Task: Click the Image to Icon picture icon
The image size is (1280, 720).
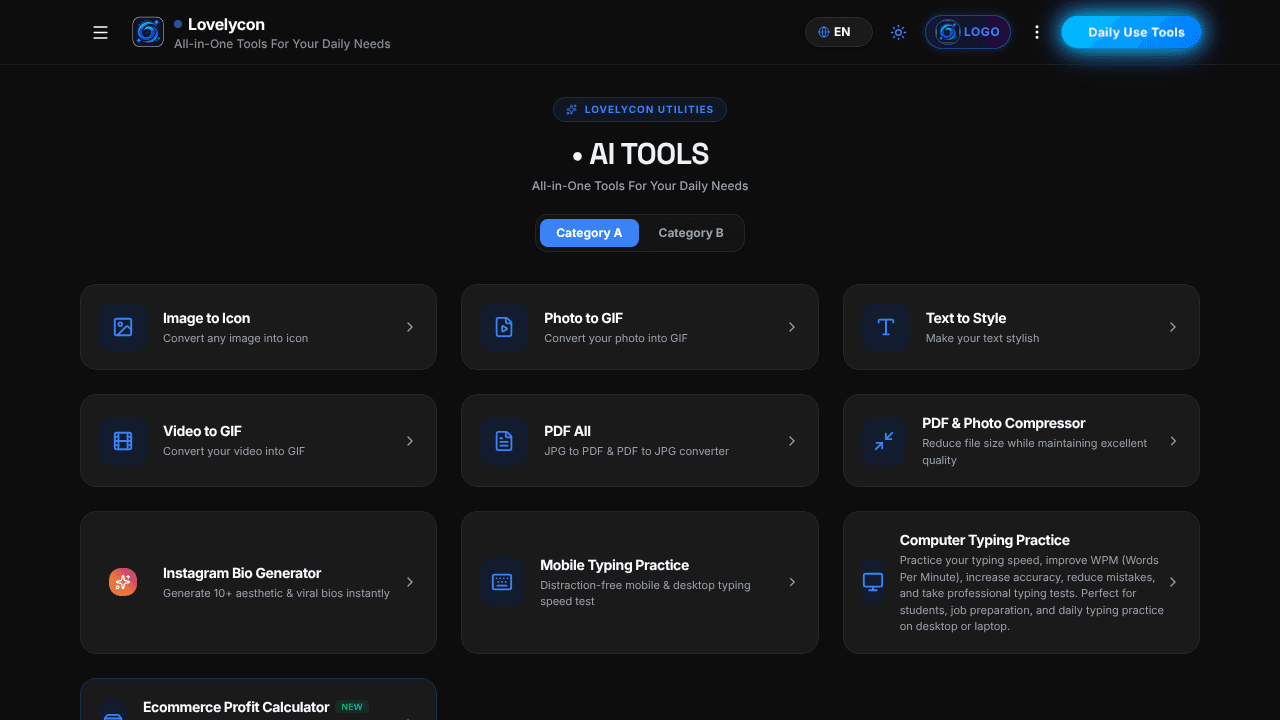Action: tap(123, 327)
